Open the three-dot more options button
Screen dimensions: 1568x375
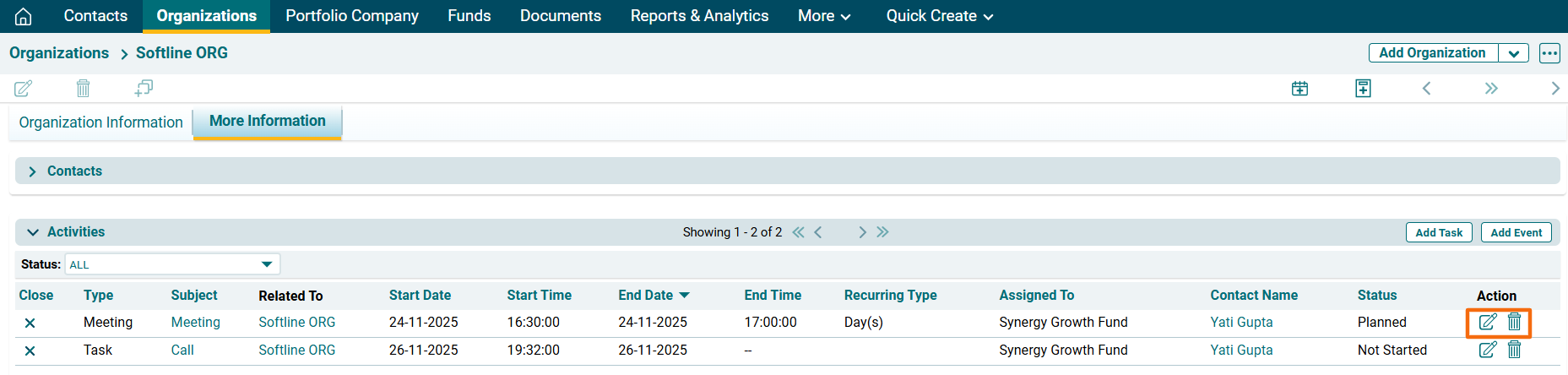pos(1549,53)
